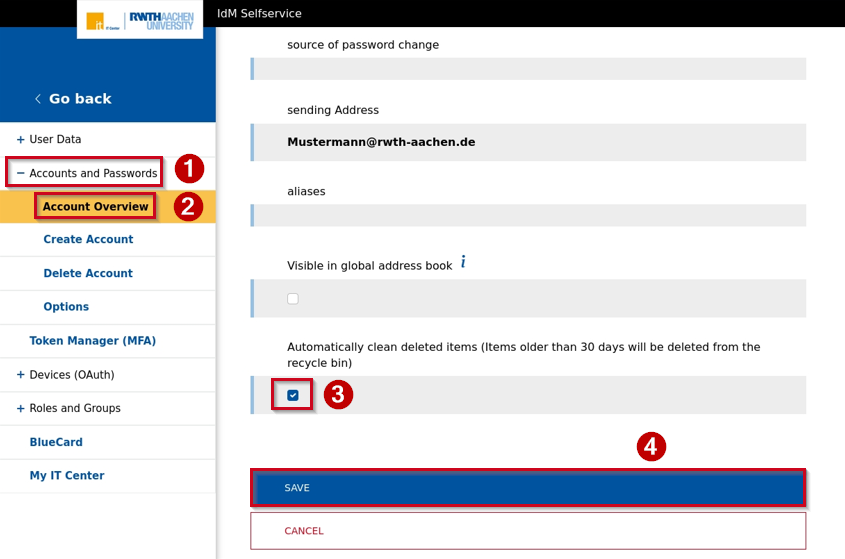This screenshot has width=845, height=559.
Task: Click the Go back chevron arrow
Action: pos(38,99)
